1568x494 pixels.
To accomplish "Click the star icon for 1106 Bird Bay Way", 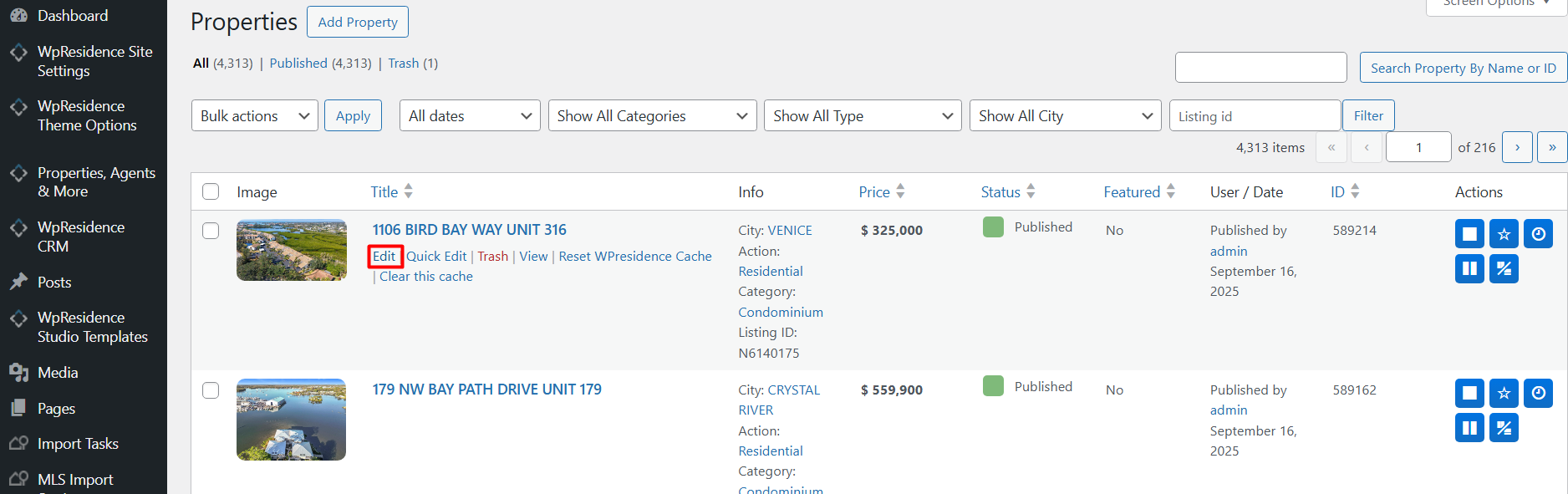I will pos(1504,234).
